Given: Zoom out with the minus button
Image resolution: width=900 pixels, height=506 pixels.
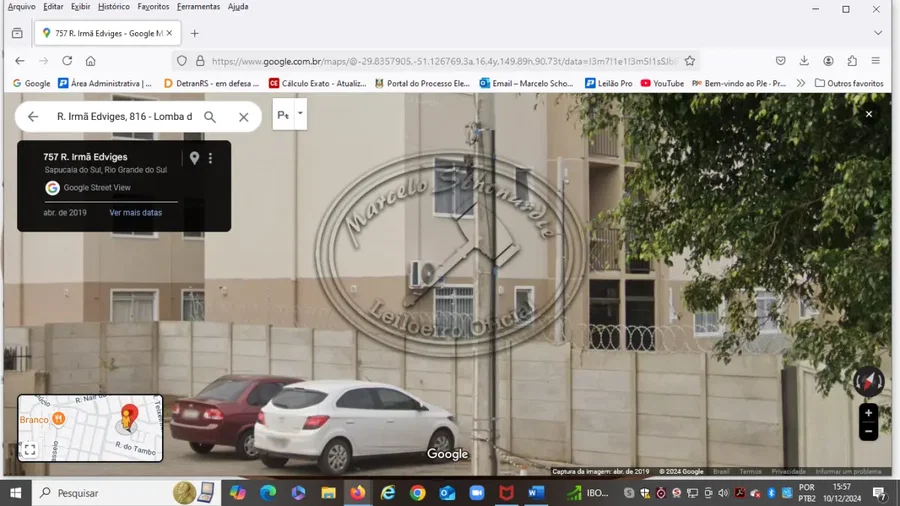Looking at the screenshot, I should click(868, 431).
